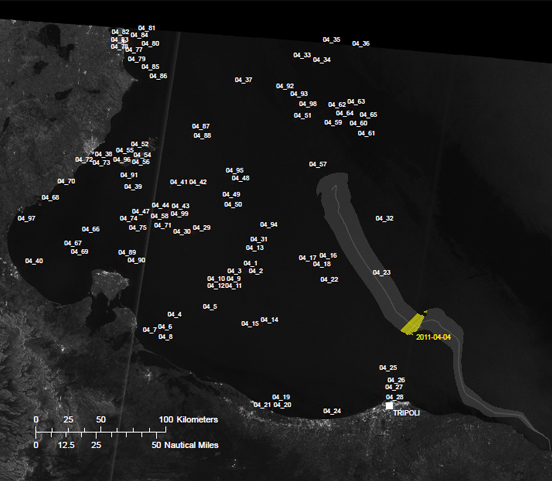Select label 04_7
This screenshot has width=552, height=481.
pos(150,330)
